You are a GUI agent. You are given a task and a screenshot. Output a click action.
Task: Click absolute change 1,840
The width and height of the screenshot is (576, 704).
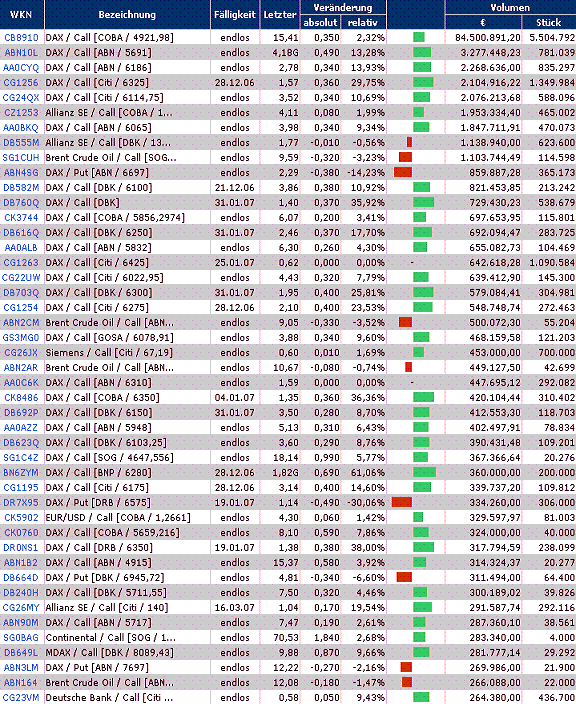coord(327,638)
